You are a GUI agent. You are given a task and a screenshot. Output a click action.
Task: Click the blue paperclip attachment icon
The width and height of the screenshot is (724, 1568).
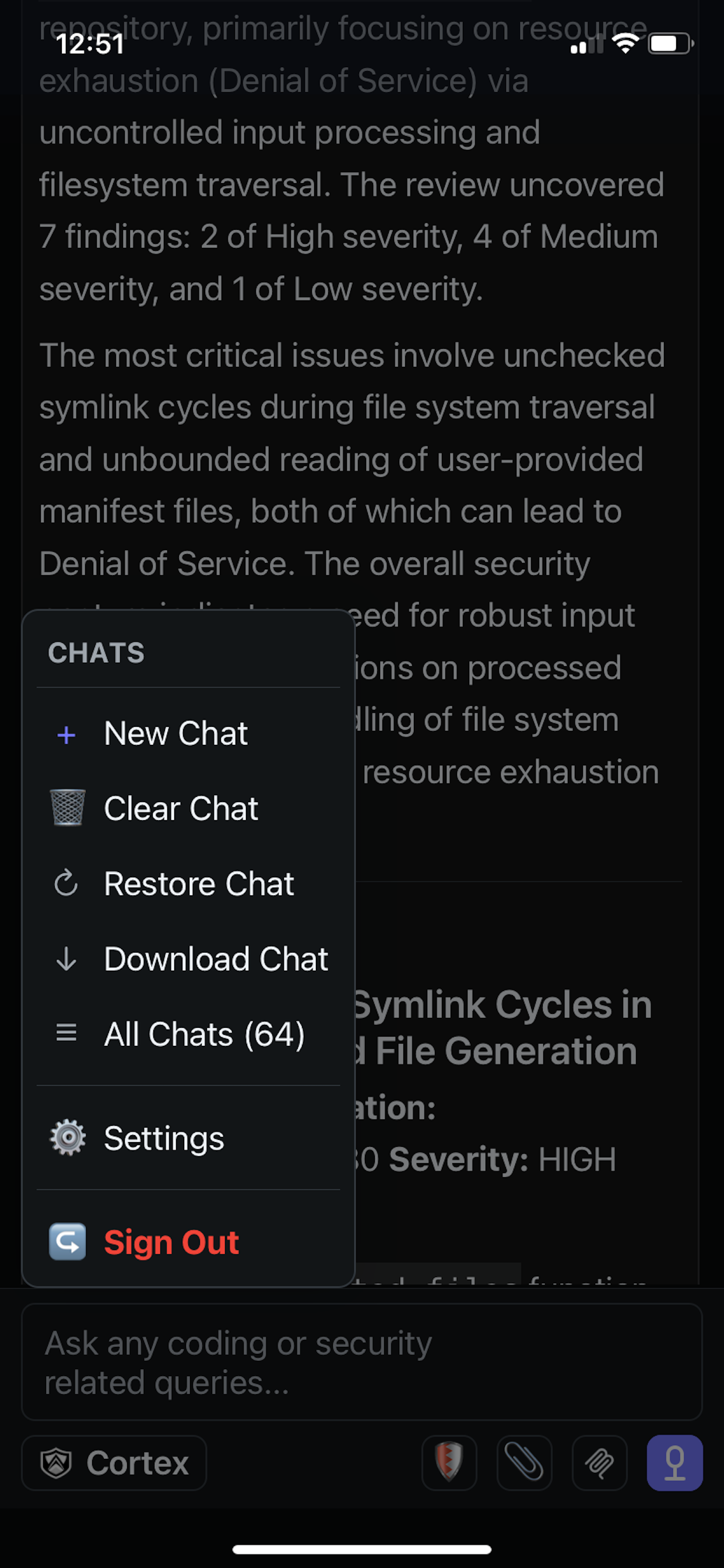[x=525, y=1462]
